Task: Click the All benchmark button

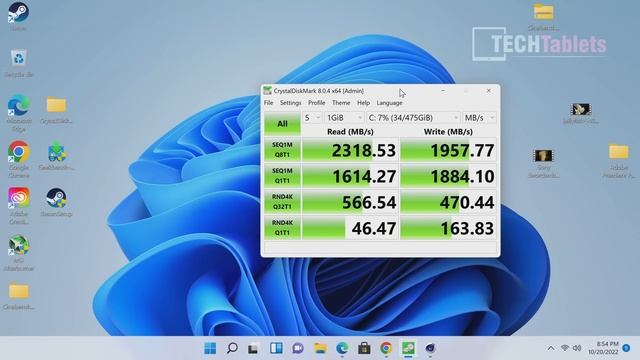Action: click(282, 124)
